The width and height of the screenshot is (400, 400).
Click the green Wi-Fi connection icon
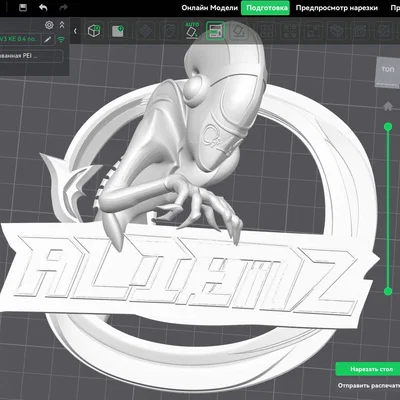coord(61,39)
